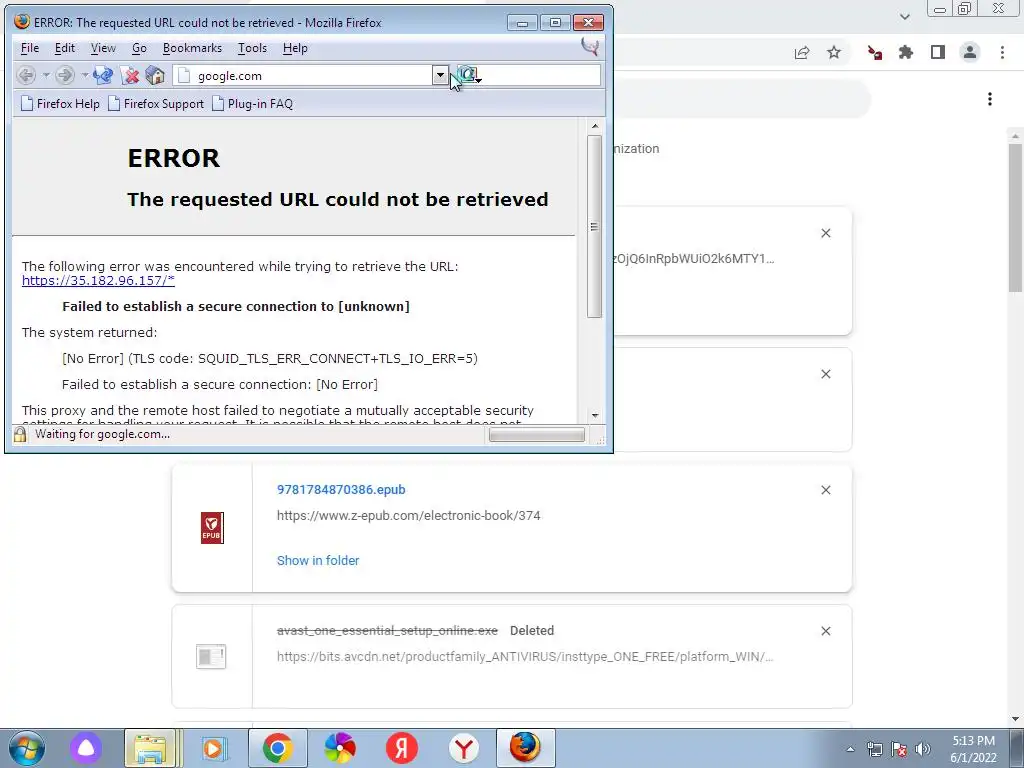Open the Firefox Help bookmark
The image size is (1024, 768).
click(60, 104)
